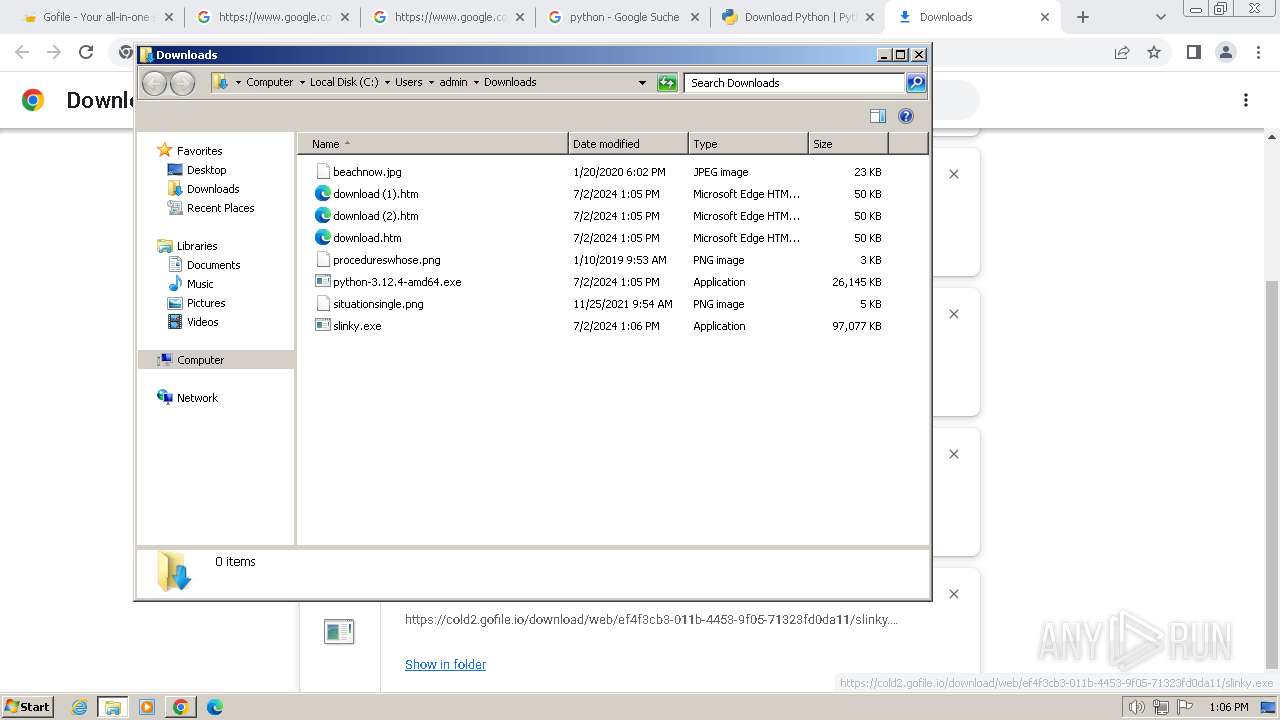1280x720 pixels.
Task: Open a new Chrome tab
Action: click(x=1082, y=17)
